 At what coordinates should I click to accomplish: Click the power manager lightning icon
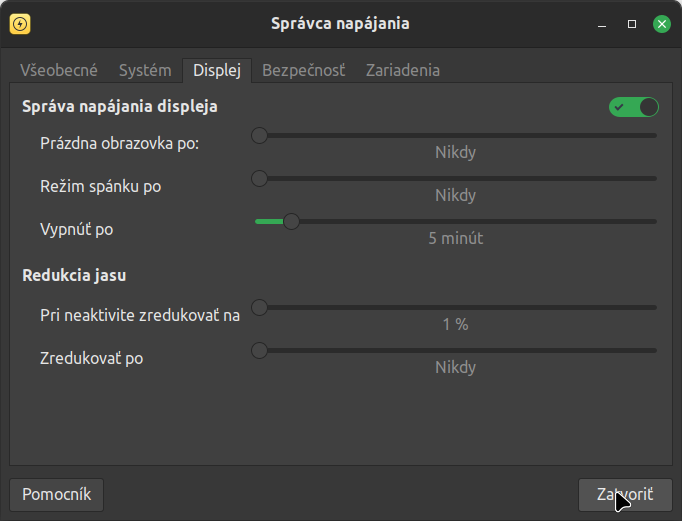click(x=20, y=23)
